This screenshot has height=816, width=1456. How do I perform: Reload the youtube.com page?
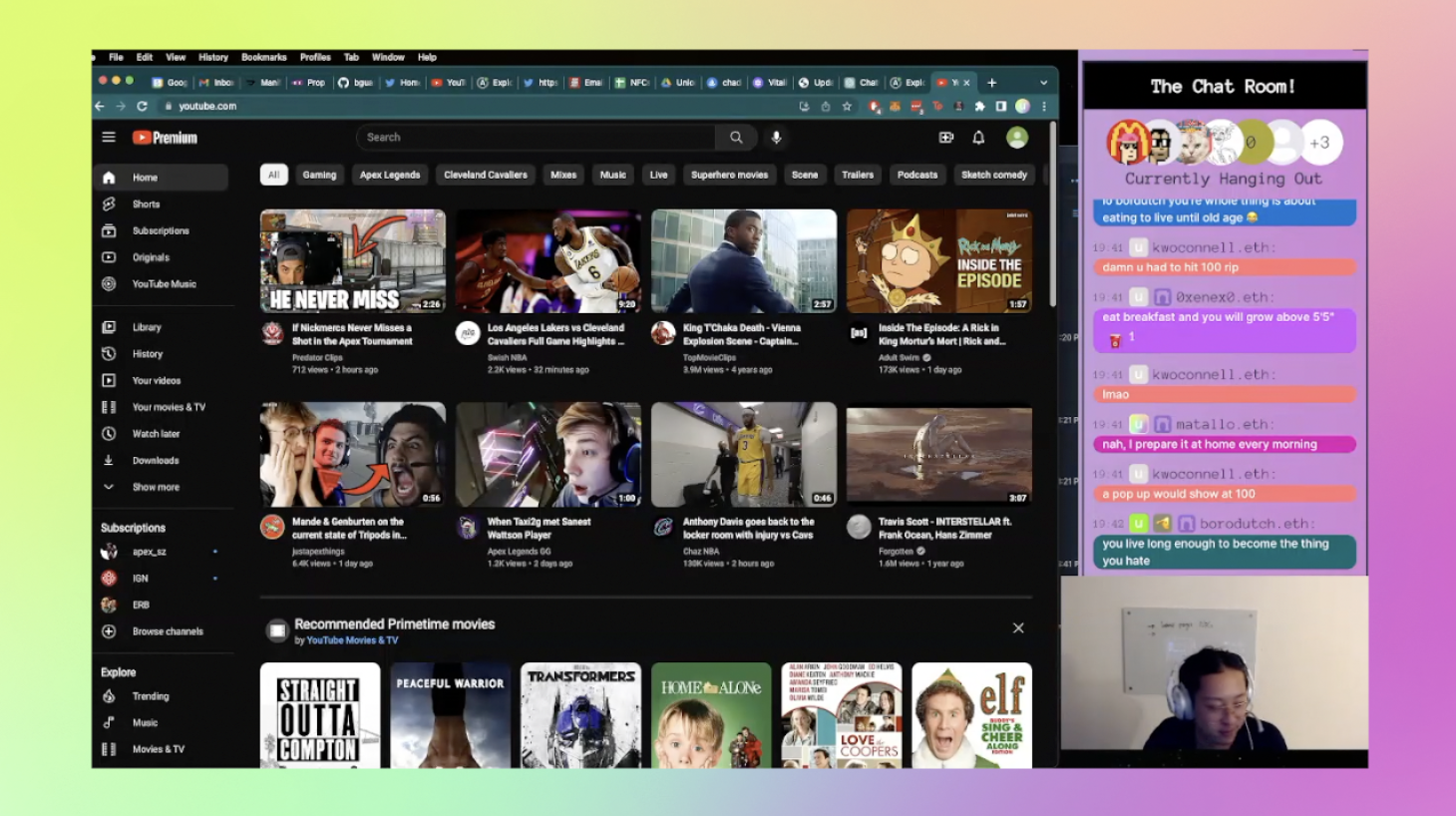[142, 106]
